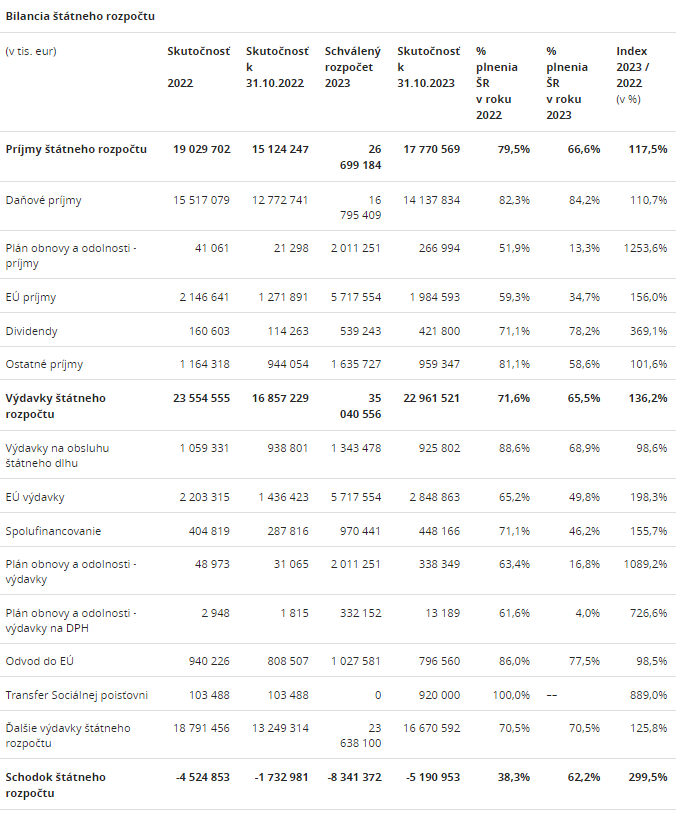Screen dimensions: 692x818
Task: Select the 'Transfer Sociálnej poisťovni' row label
Action: (77, 695)
